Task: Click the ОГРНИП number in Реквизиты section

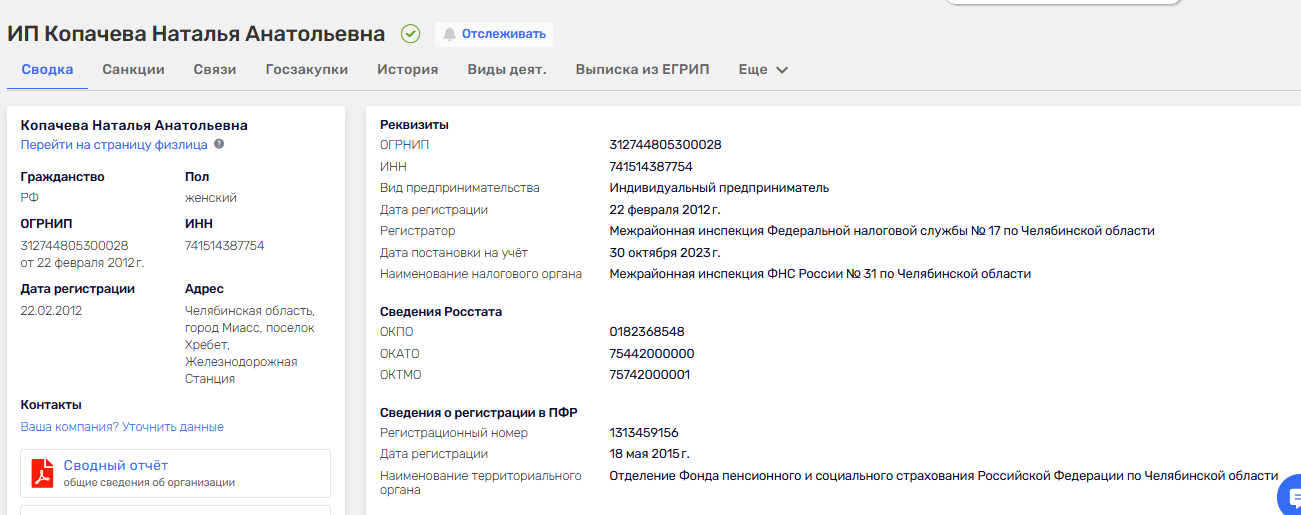Action: [x=665, y=145]
